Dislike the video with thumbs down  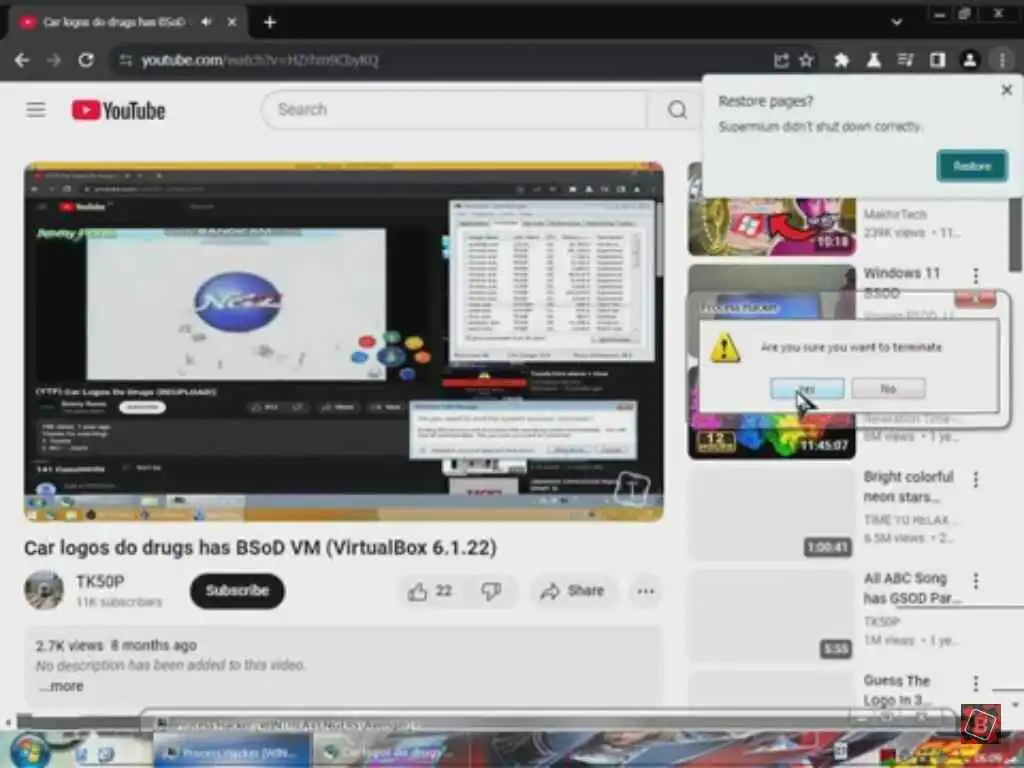490,592
